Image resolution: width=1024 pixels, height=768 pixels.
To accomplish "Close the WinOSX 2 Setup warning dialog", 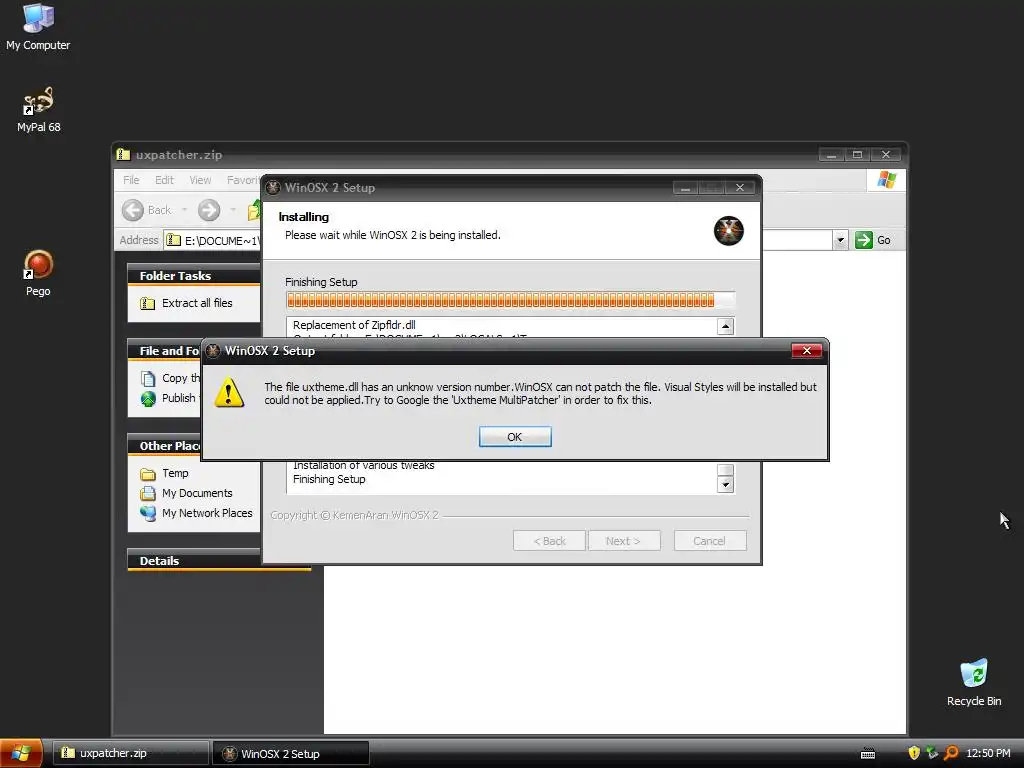I will coord(807,351).
